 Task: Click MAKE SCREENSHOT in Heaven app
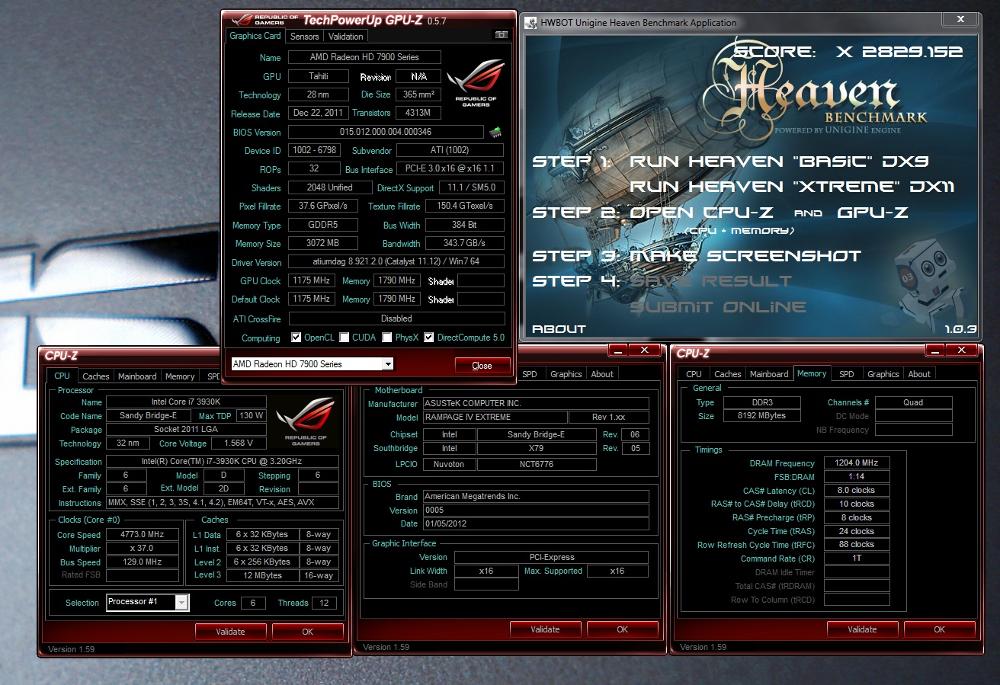[745, 256]
